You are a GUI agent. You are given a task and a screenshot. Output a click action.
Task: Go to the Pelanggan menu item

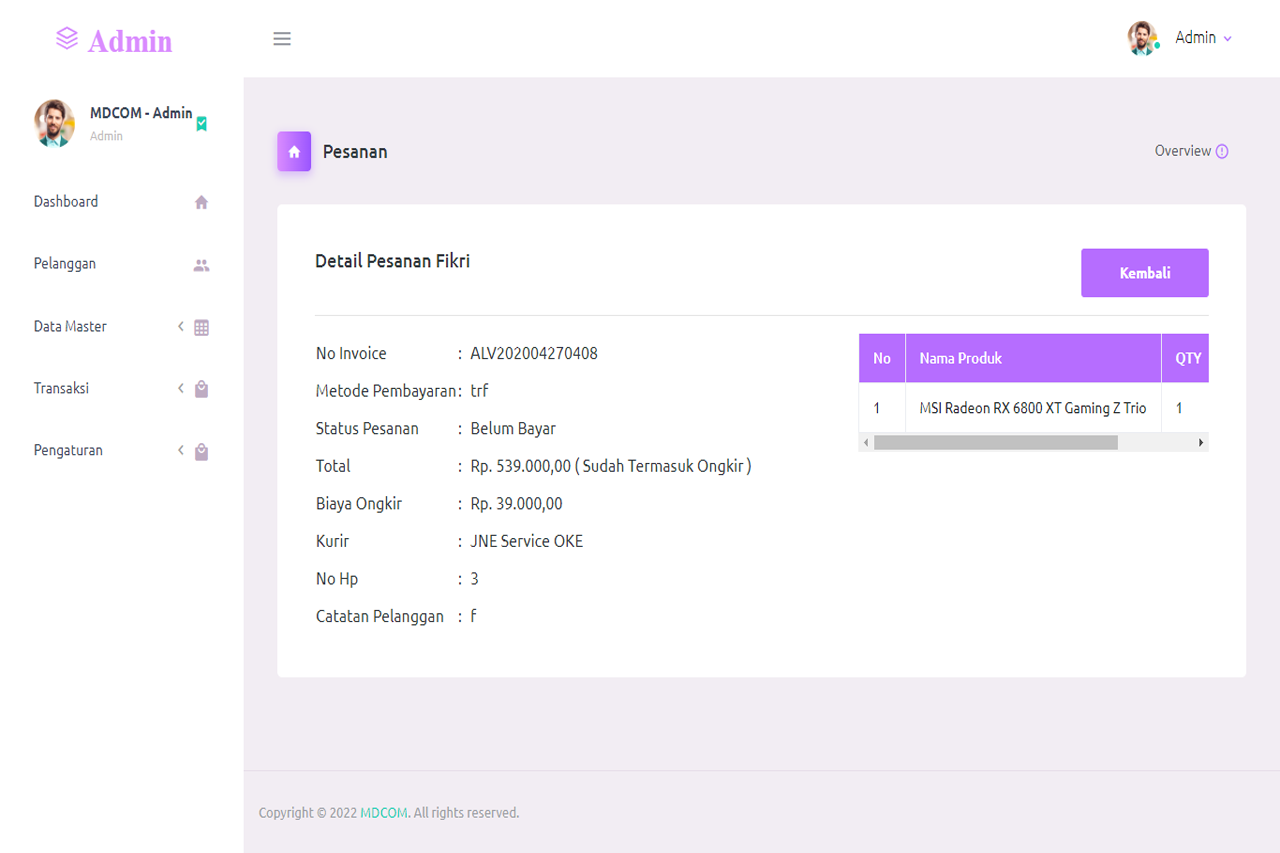tap(65, 264)
